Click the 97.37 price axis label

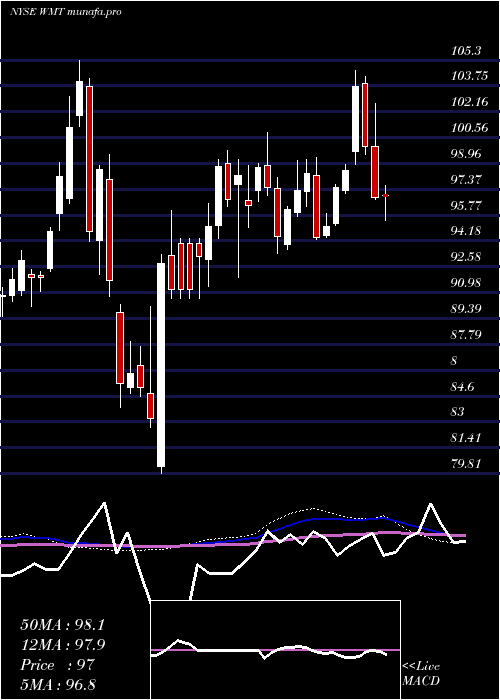pos(467,180)
